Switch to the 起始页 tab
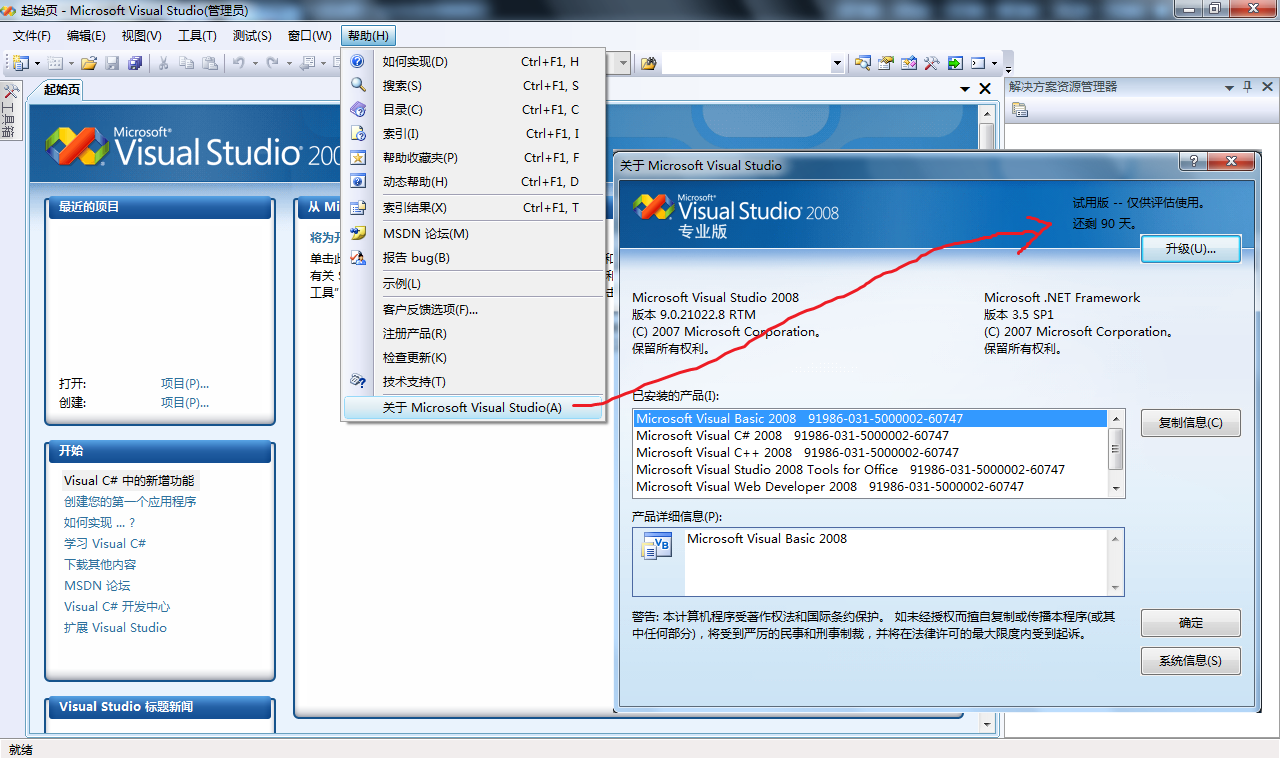The image size is (1280, 758). click(x=62, y=89)
